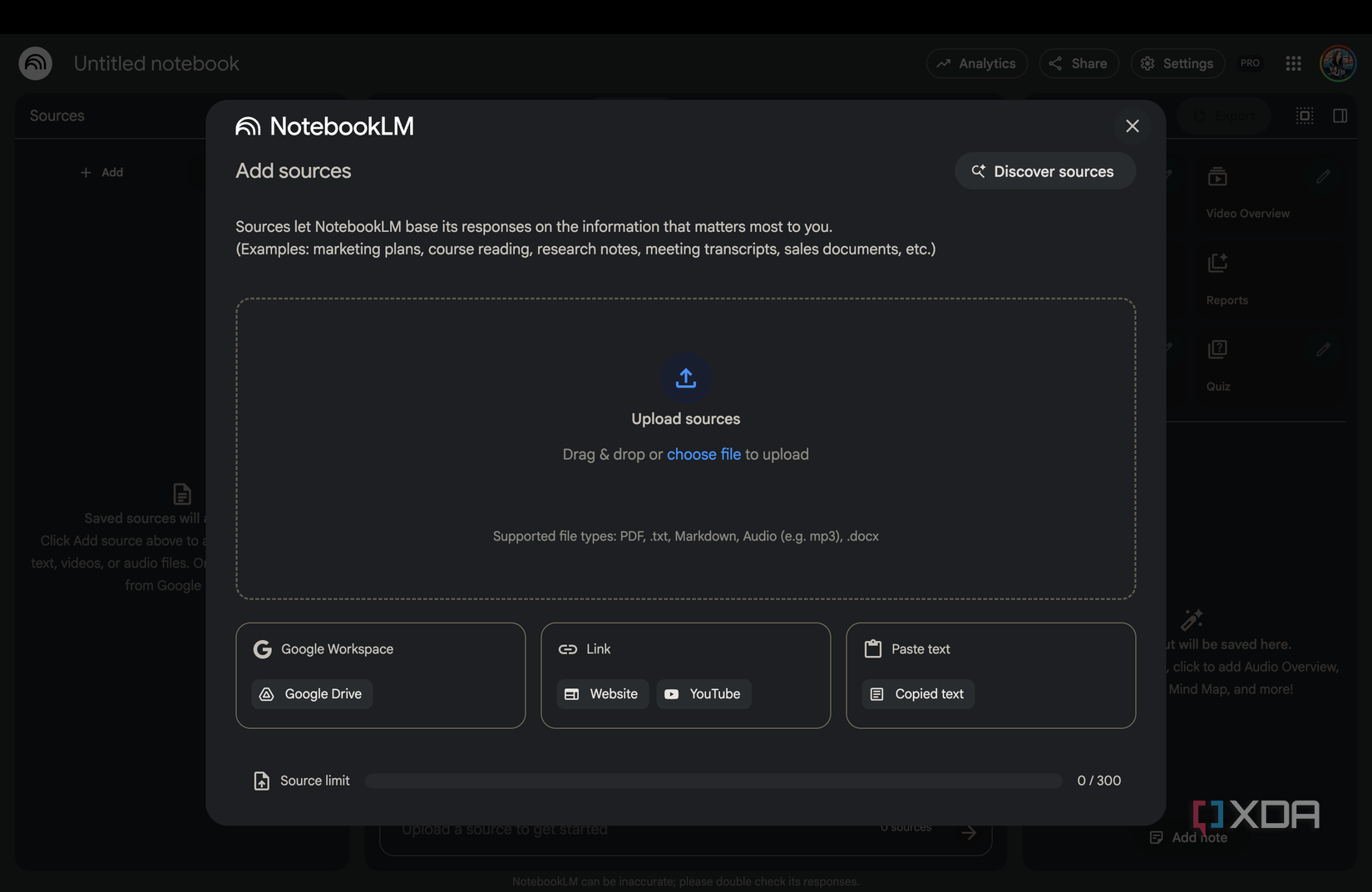Open Settings in the header
The image size is (1372, 892).
(x=1177, y=63)
